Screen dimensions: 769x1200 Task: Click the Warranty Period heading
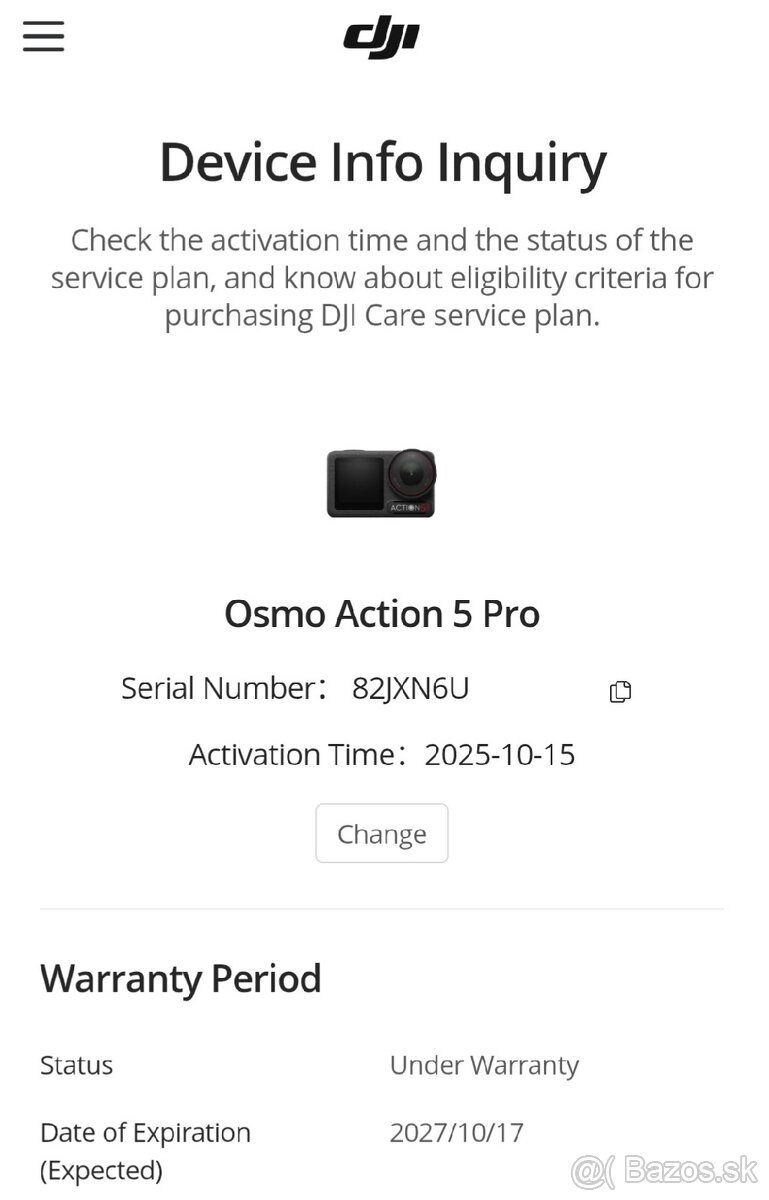click(x=180, y=979)
